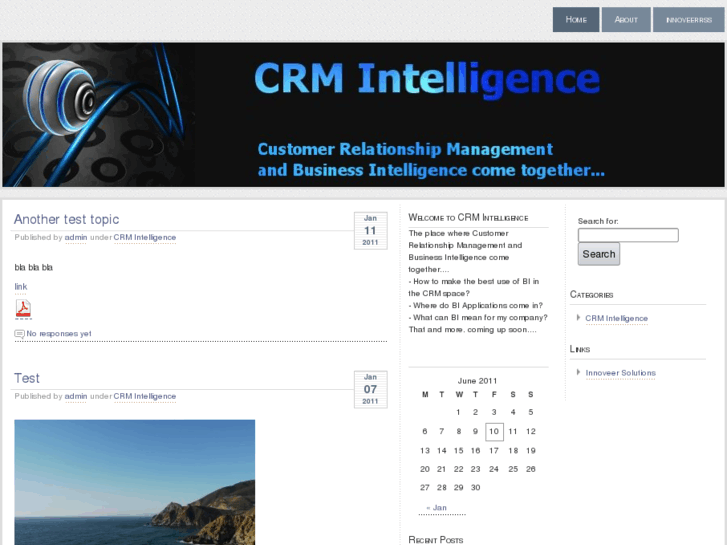Open the About menu tab
The image size is (727, 545).
[x=626, y=20]
